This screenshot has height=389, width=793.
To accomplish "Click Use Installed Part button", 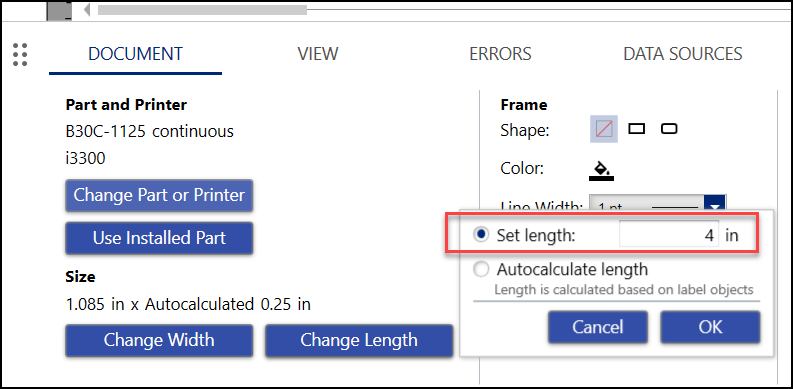I will (159, 238).
